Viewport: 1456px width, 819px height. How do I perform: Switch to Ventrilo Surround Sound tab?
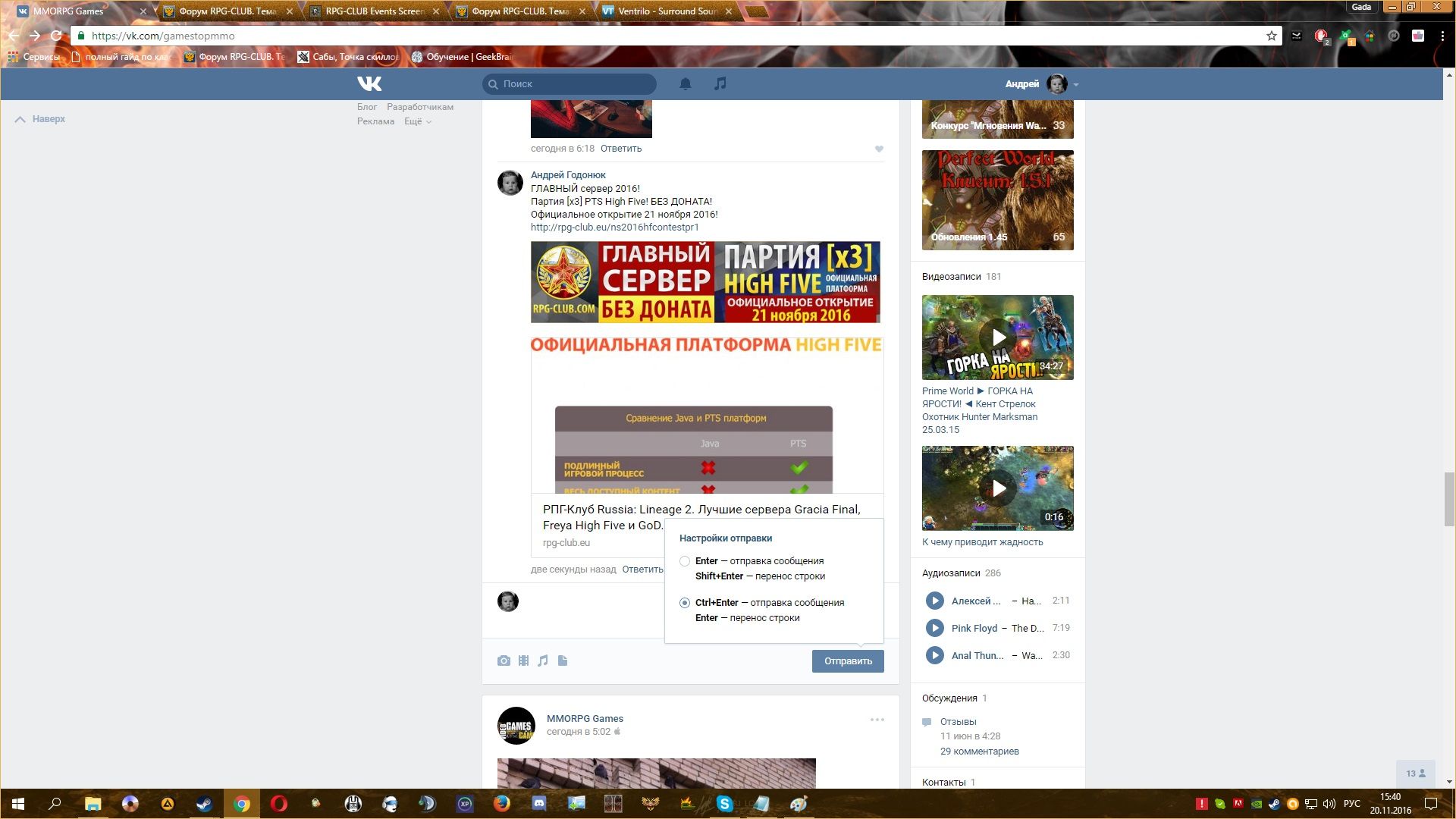[x=666, y=11]
